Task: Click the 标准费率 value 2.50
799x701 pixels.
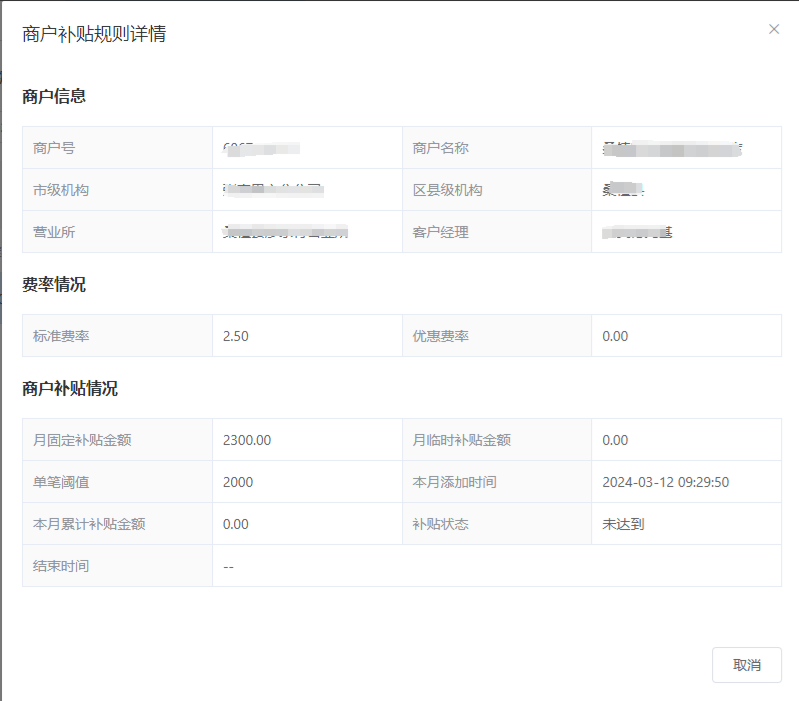Action: pos(236,336)
